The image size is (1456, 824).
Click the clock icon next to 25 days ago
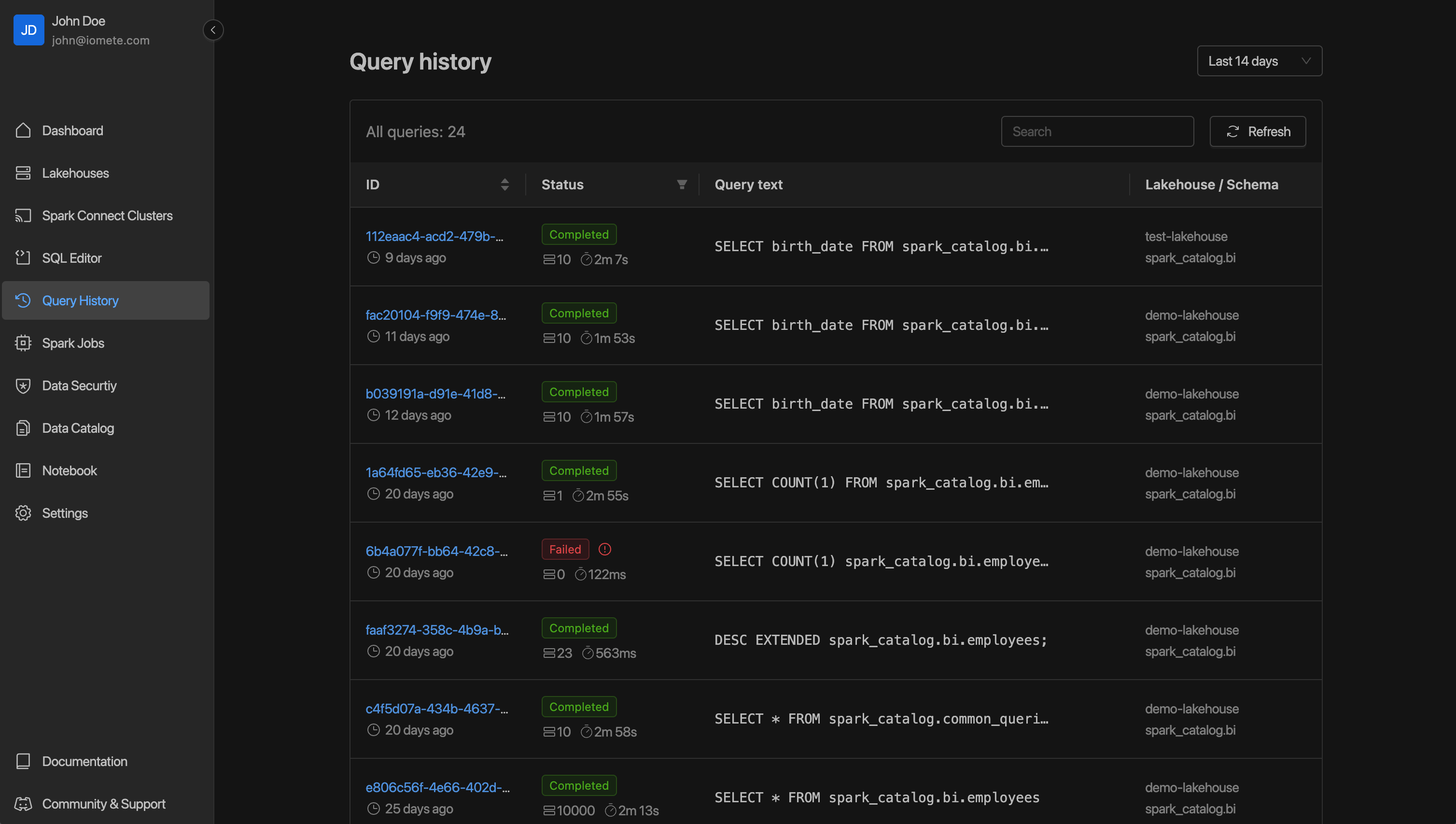pyautogui.click(x=373, y=809)
